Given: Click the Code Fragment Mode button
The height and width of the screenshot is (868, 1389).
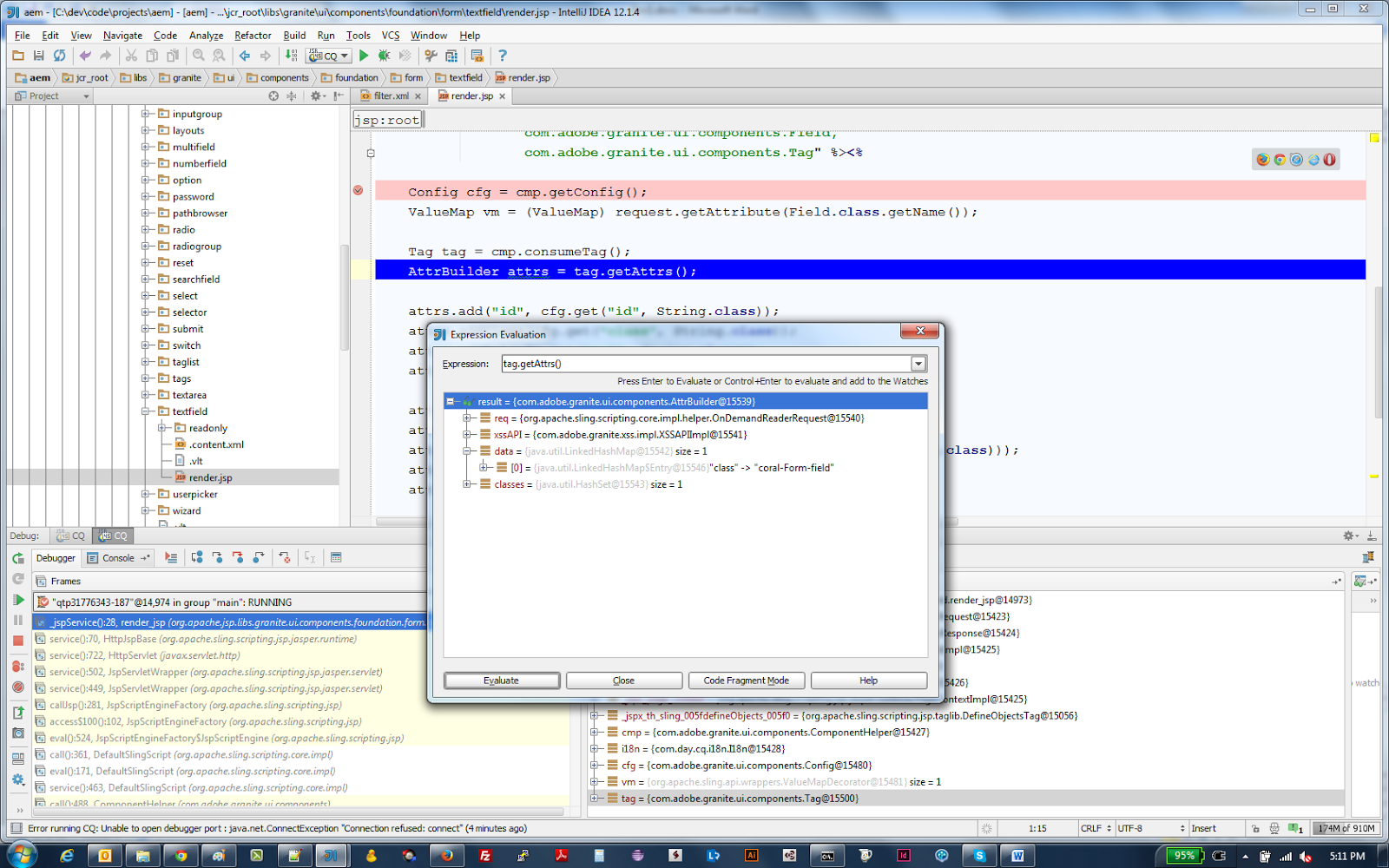Looking at the screenshot, I should 747,681.
